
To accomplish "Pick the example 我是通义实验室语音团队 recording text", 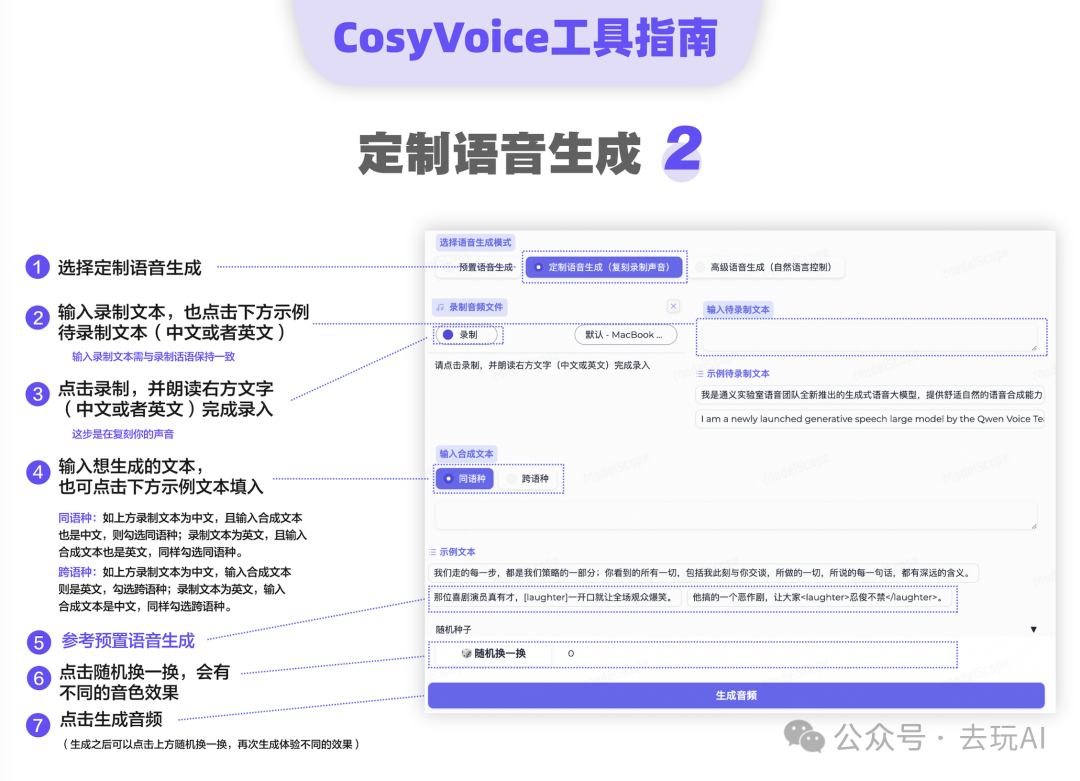I will click(871, 395).
